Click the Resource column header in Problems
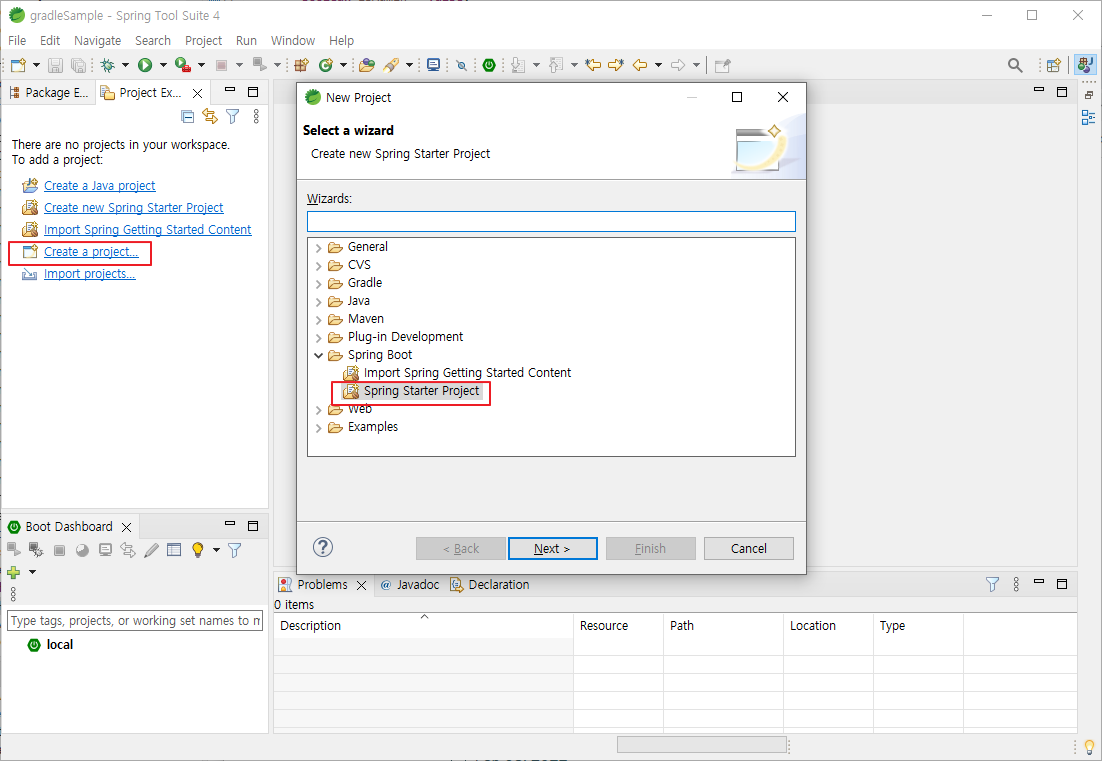The image size is (1102, 761). click(618, 625)
